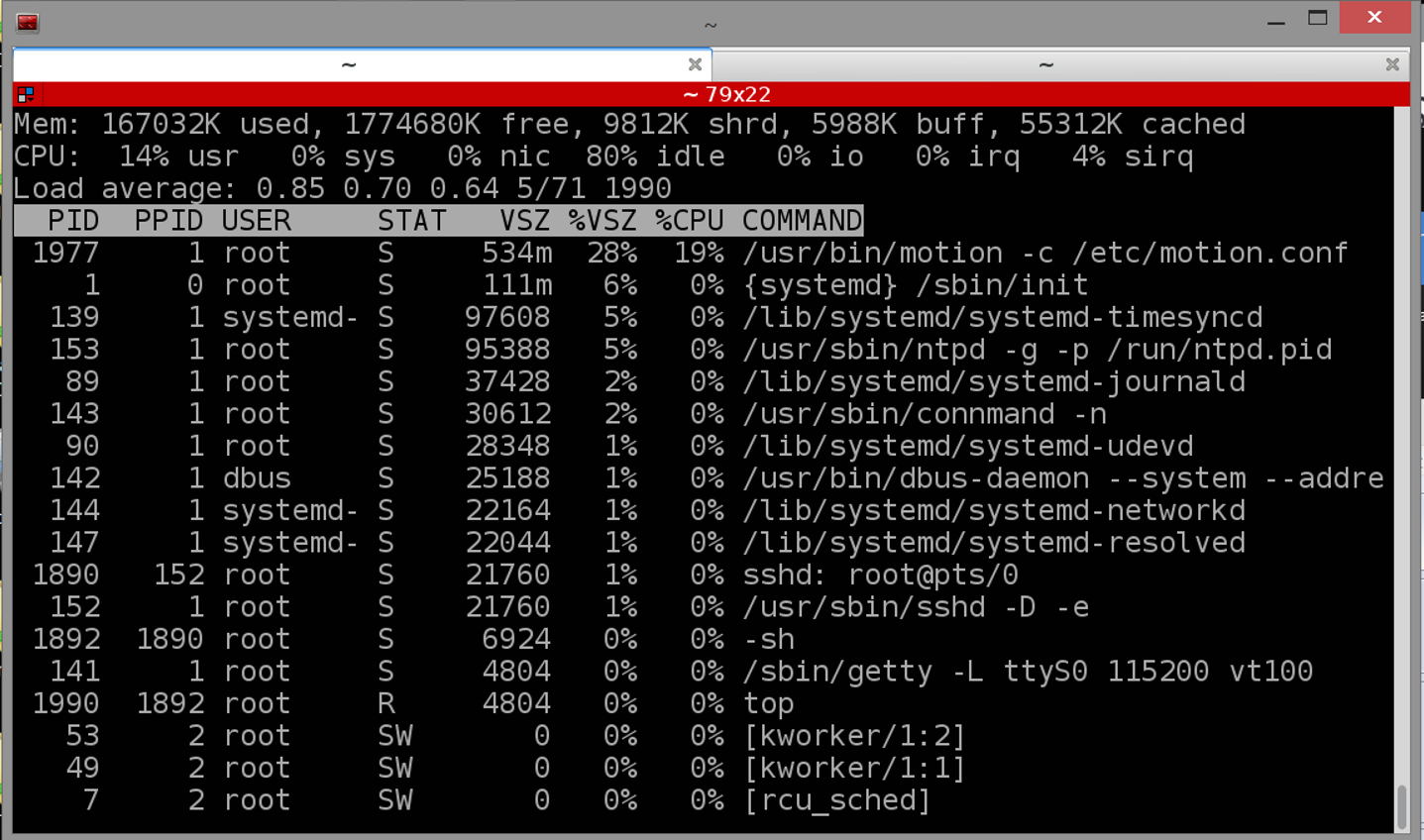Click '{systemd} /sbin/init' command
This screenshot has width=1424, height=840.
[x=916, y=285]
